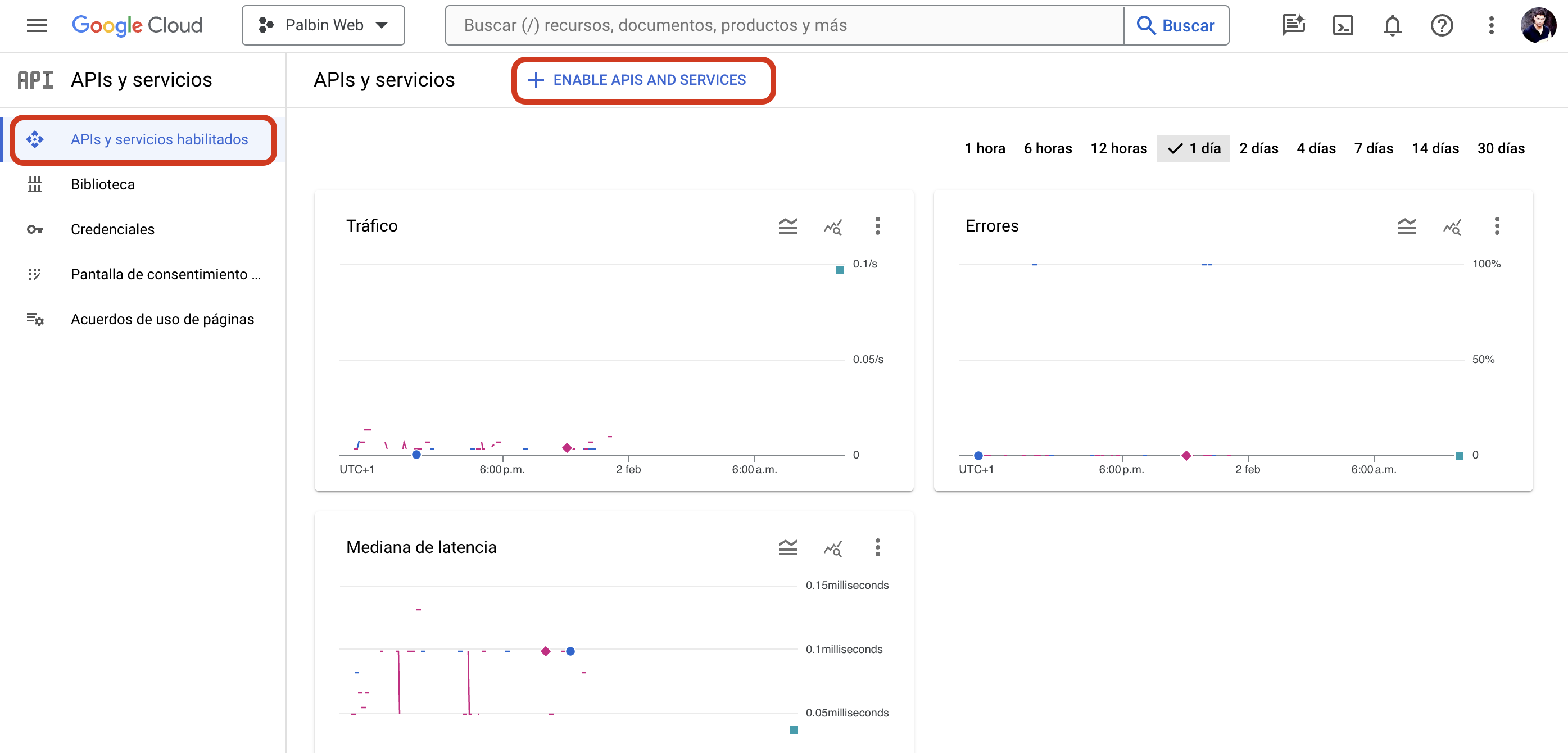1568x753 pixels.
Task: Click the Errores chart title
Action: click(x=991, y=226)
